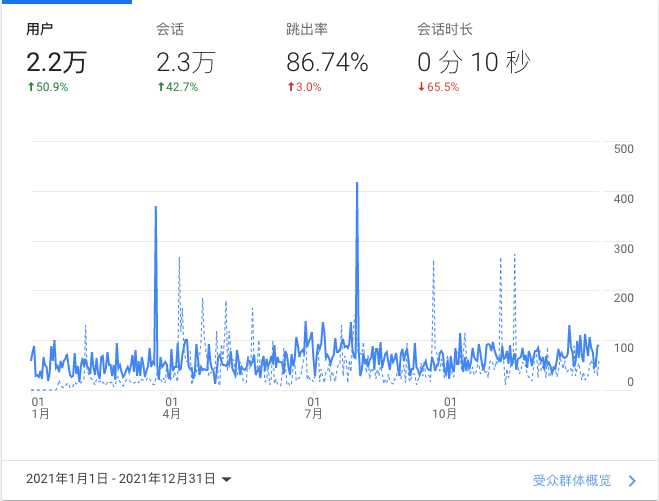Select the 用户 metric tab
This screenshot has height=501, width=659.
[40, 29]
